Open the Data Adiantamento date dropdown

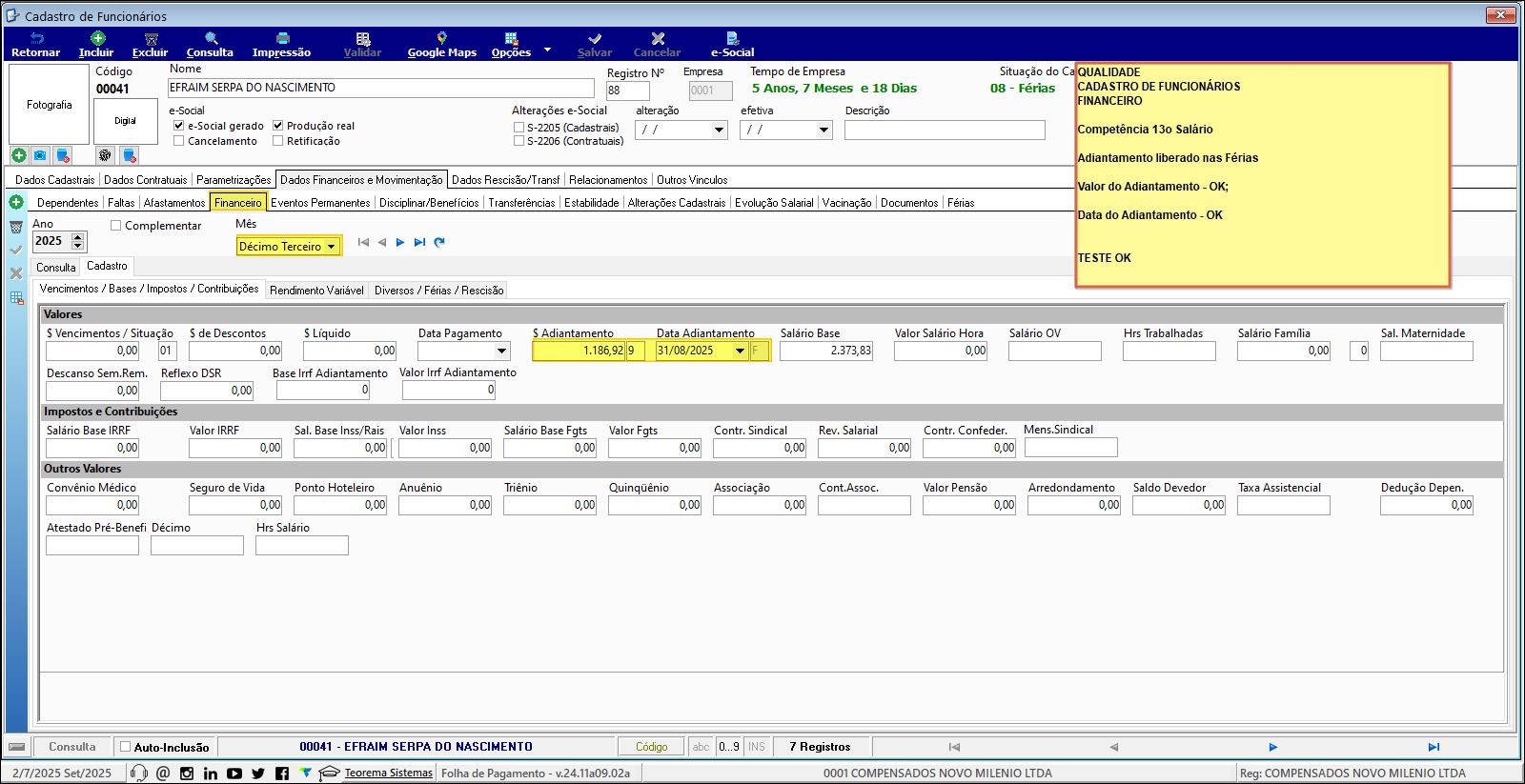[x=740, y=351]
